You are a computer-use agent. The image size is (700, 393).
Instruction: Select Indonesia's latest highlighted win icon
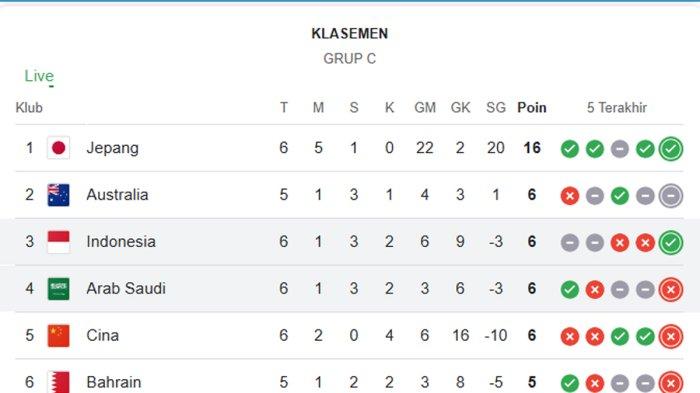click(x=671, y=242)
